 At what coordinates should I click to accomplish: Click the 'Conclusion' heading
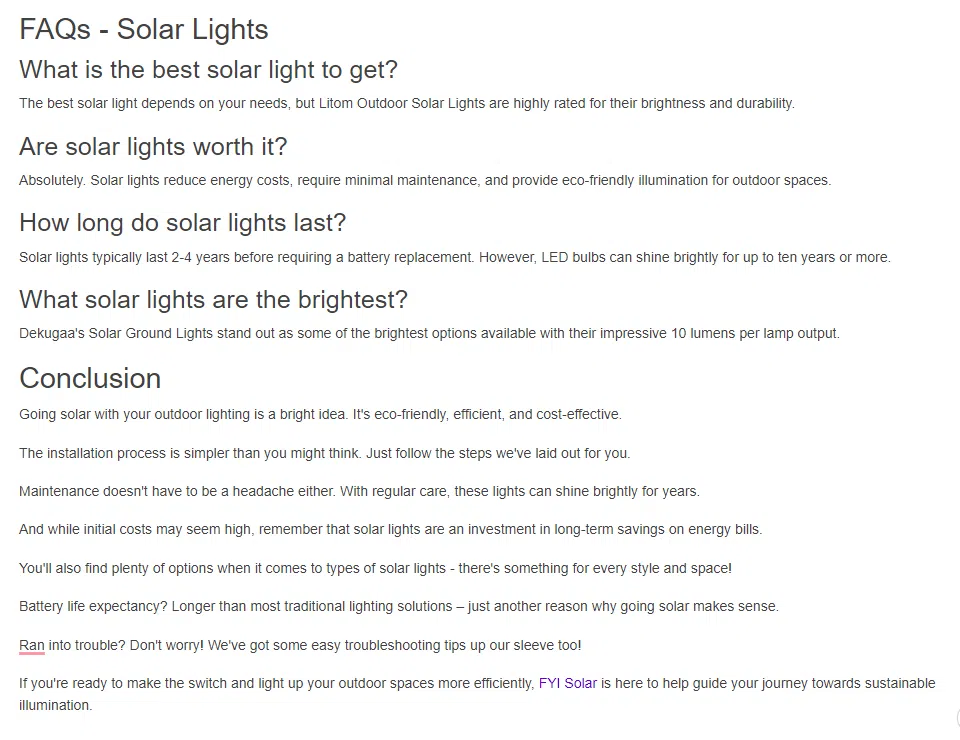(90, 378)
